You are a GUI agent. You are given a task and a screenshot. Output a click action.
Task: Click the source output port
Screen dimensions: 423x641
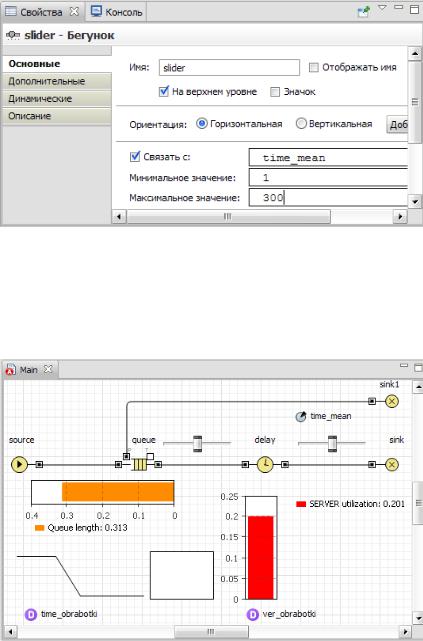(x=39, y=464)
